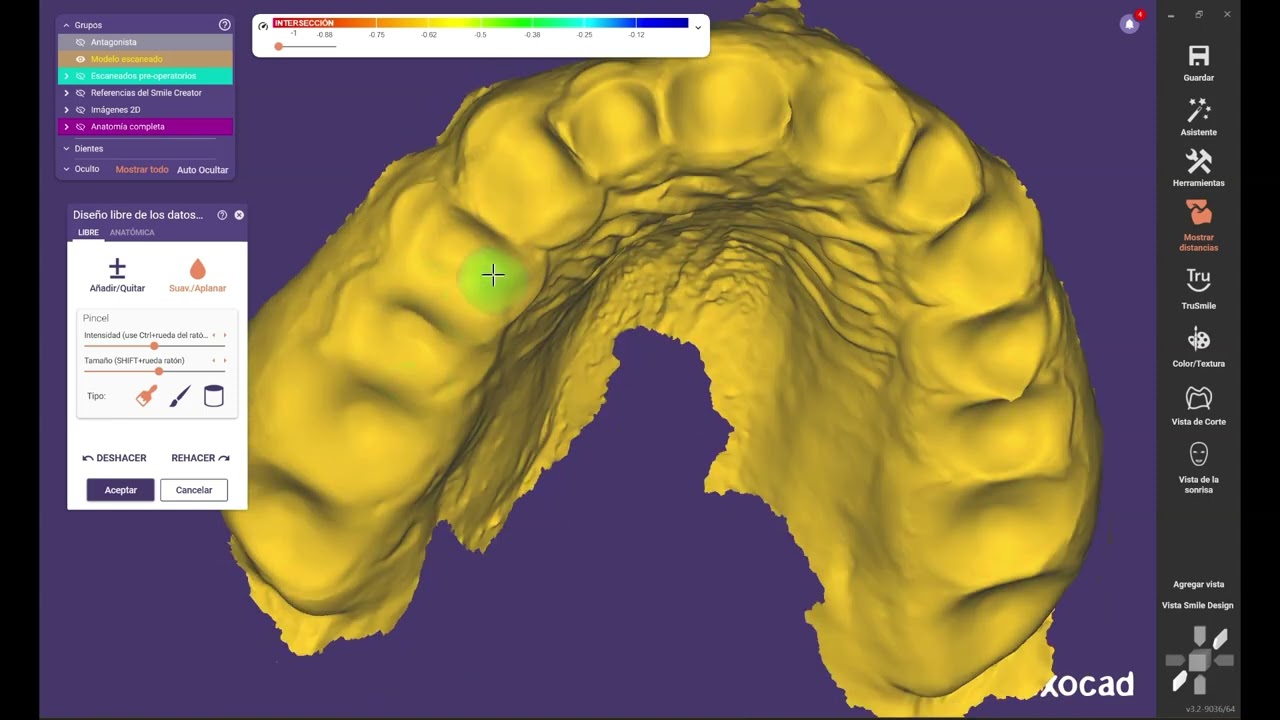The image size is (1280, 720).
Task: Switch to the LIBRE tab
Action: (x=89, y=232)
